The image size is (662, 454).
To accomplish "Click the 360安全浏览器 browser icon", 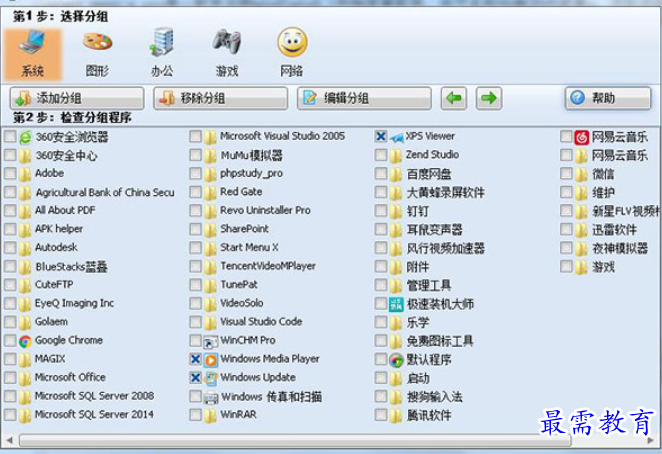I will pos(25,137).
